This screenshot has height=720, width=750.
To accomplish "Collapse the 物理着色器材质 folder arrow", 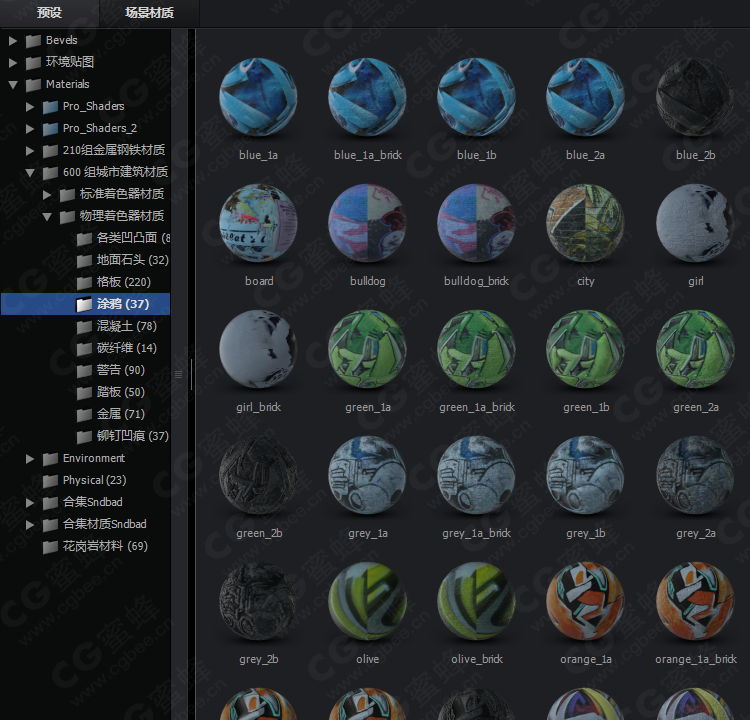I will 47,217.
